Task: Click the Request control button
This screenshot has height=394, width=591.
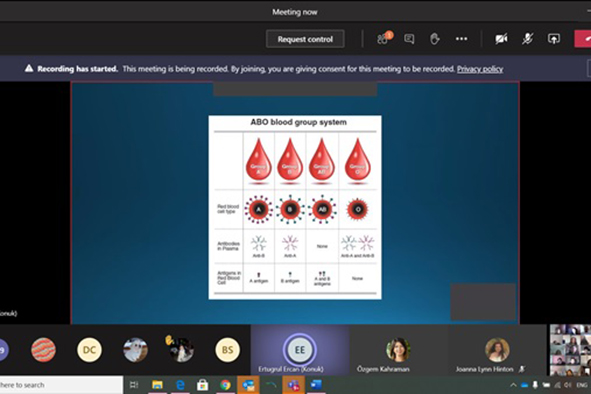Action: [305, 39]
